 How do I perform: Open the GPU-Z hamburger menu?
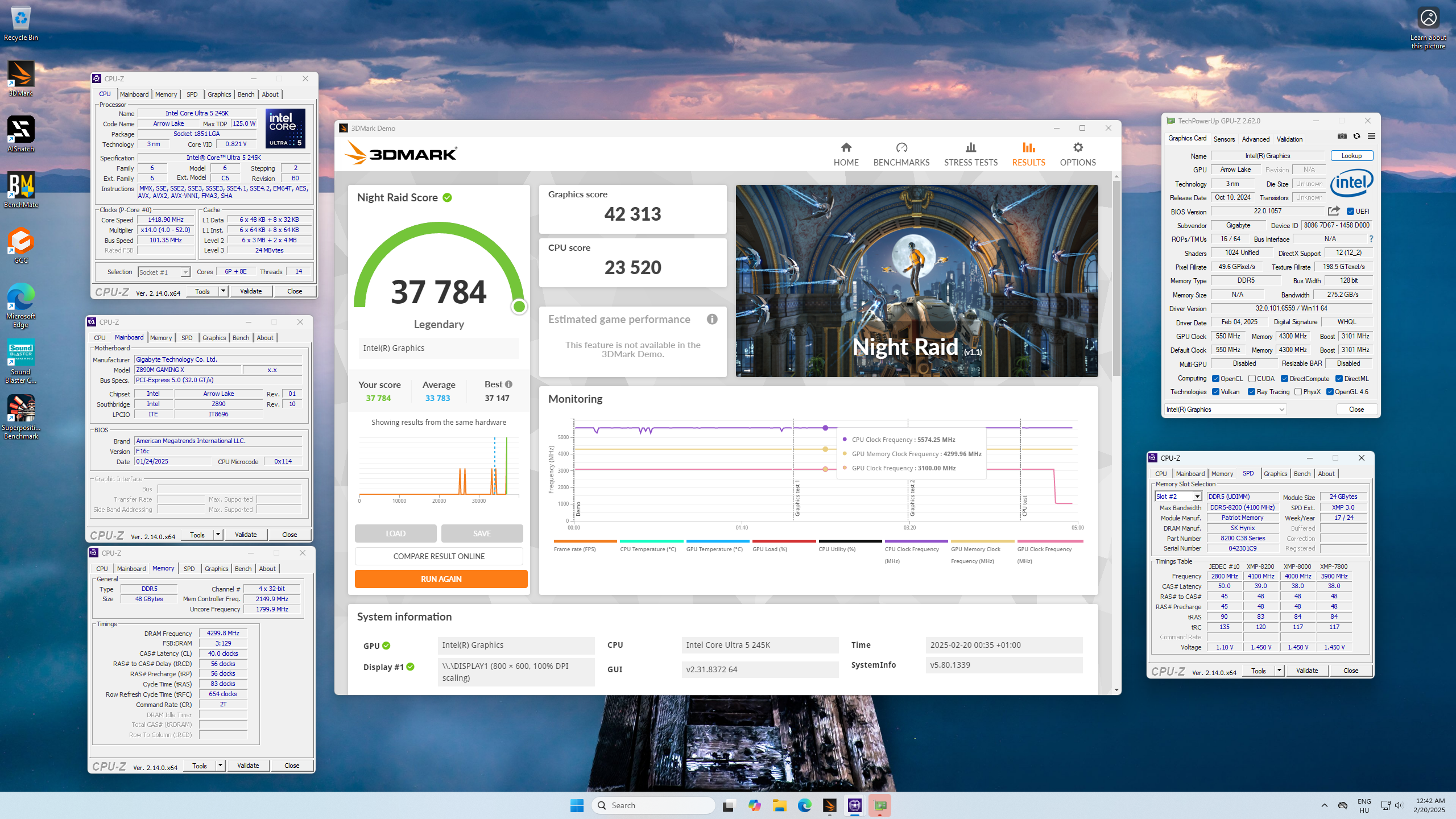1371,136
